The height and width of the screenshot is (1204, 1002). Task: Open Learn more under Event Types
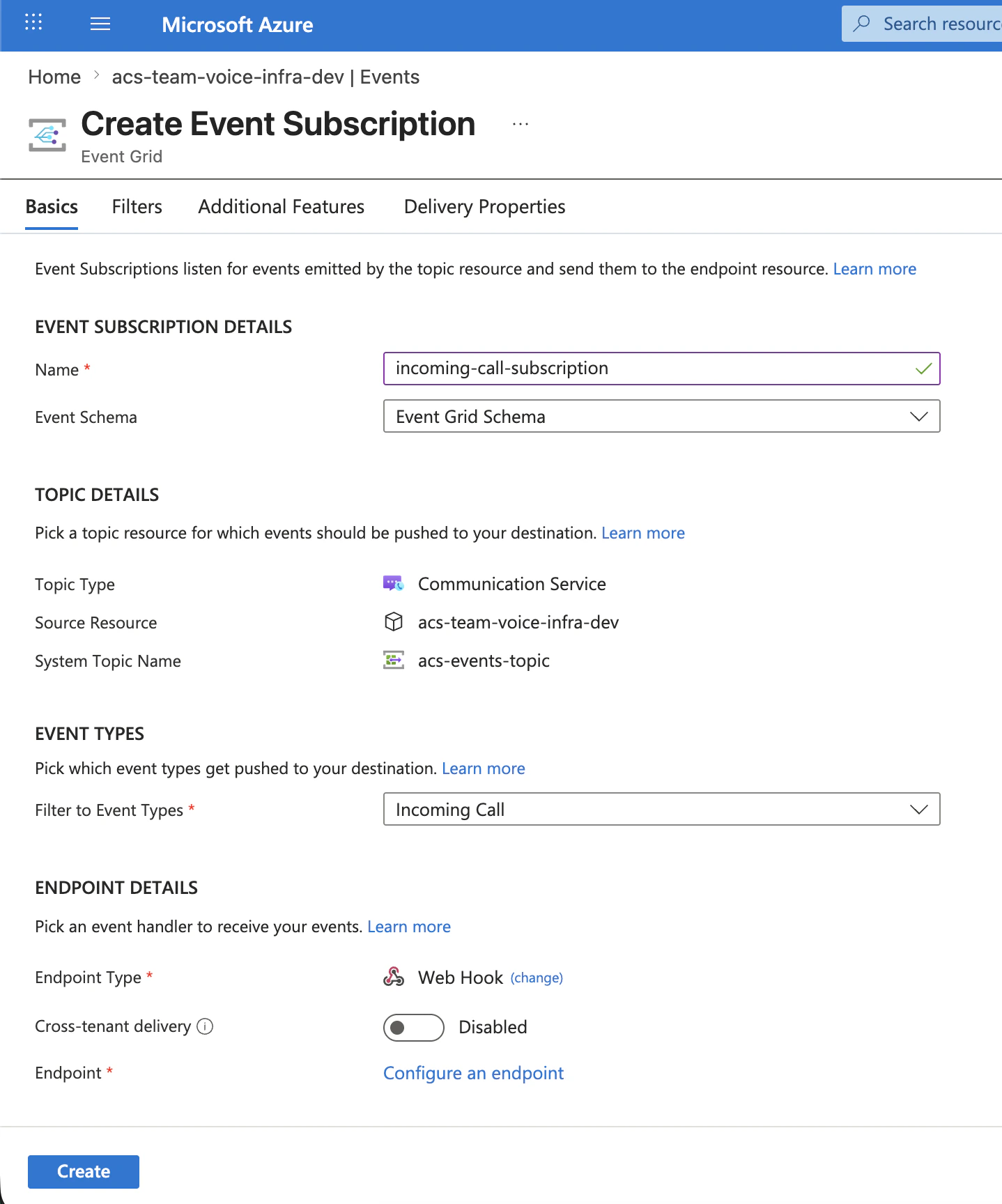click(484, 769)
